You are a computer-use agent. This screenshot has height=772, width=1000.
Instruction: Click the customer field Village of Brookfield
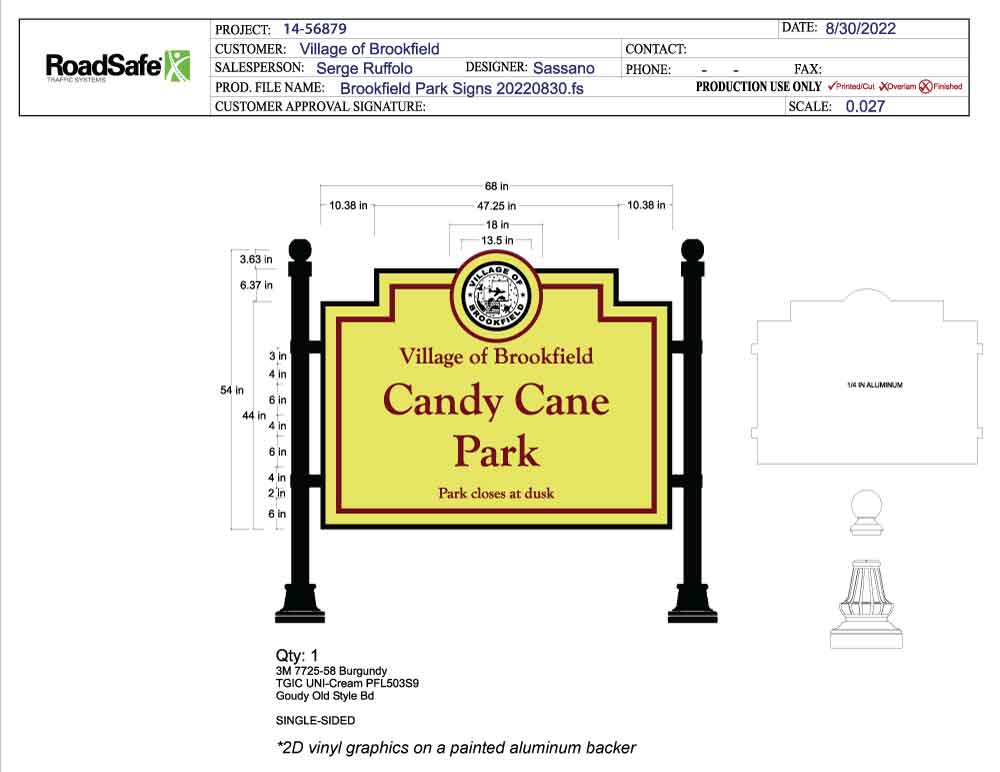tap(369, 48)
